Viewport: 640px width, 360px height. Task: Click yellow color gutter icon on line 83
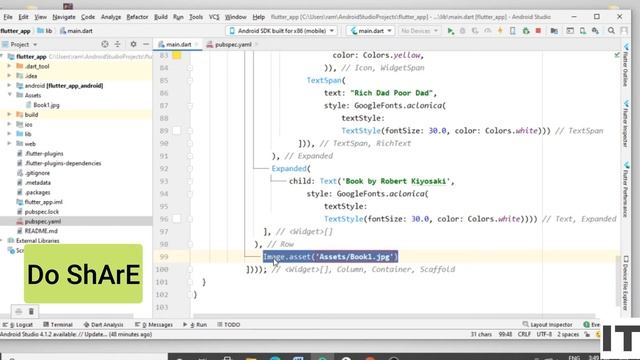[176, 55]
